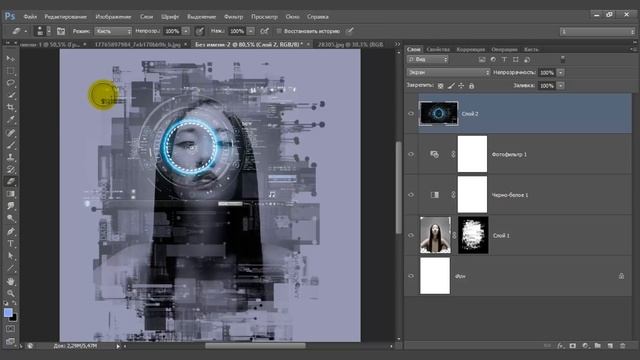640x360 pixels.
Task: Open workspace switcher dropdown
Action: coord(598,31)
